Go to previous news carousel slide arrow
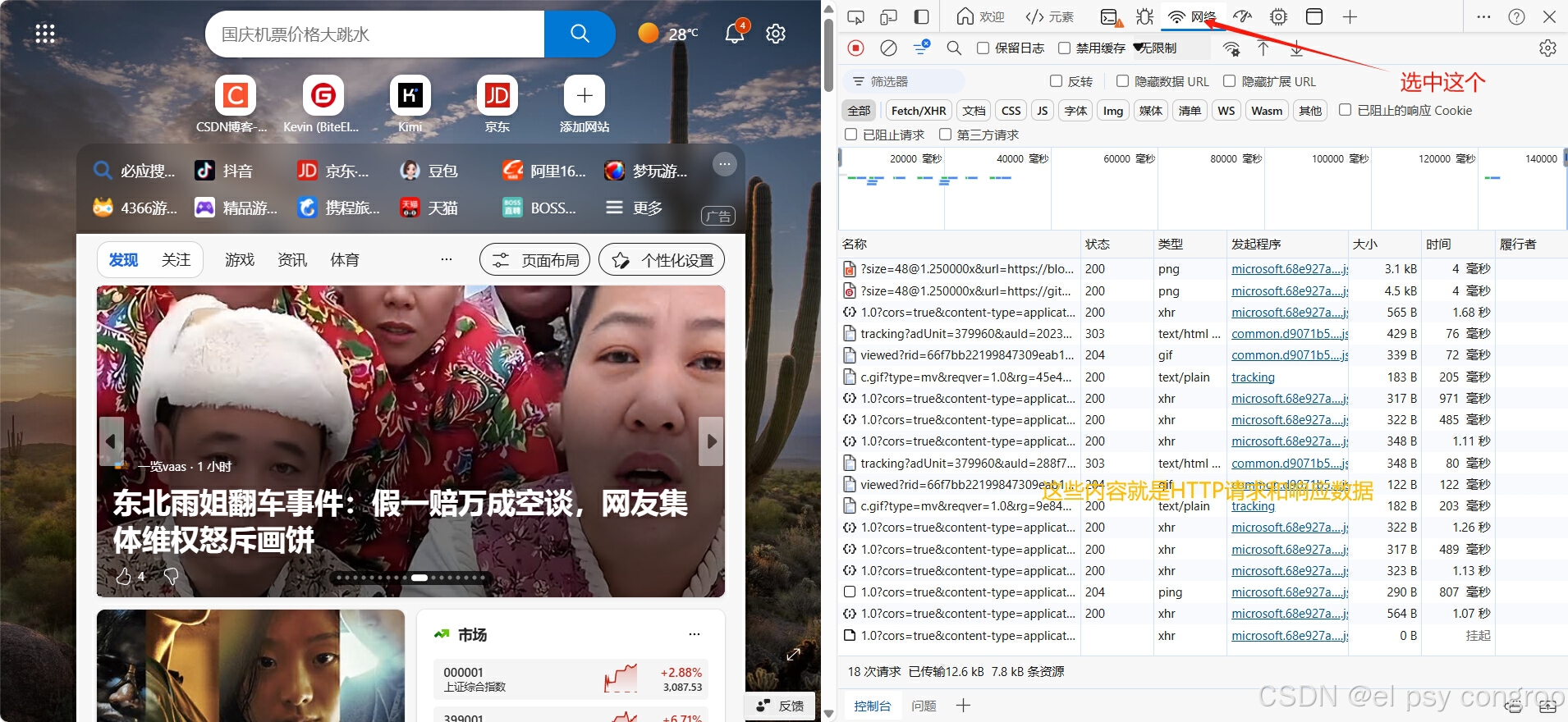This screenshot has height=722, width=1568. (x=111, y=441)
